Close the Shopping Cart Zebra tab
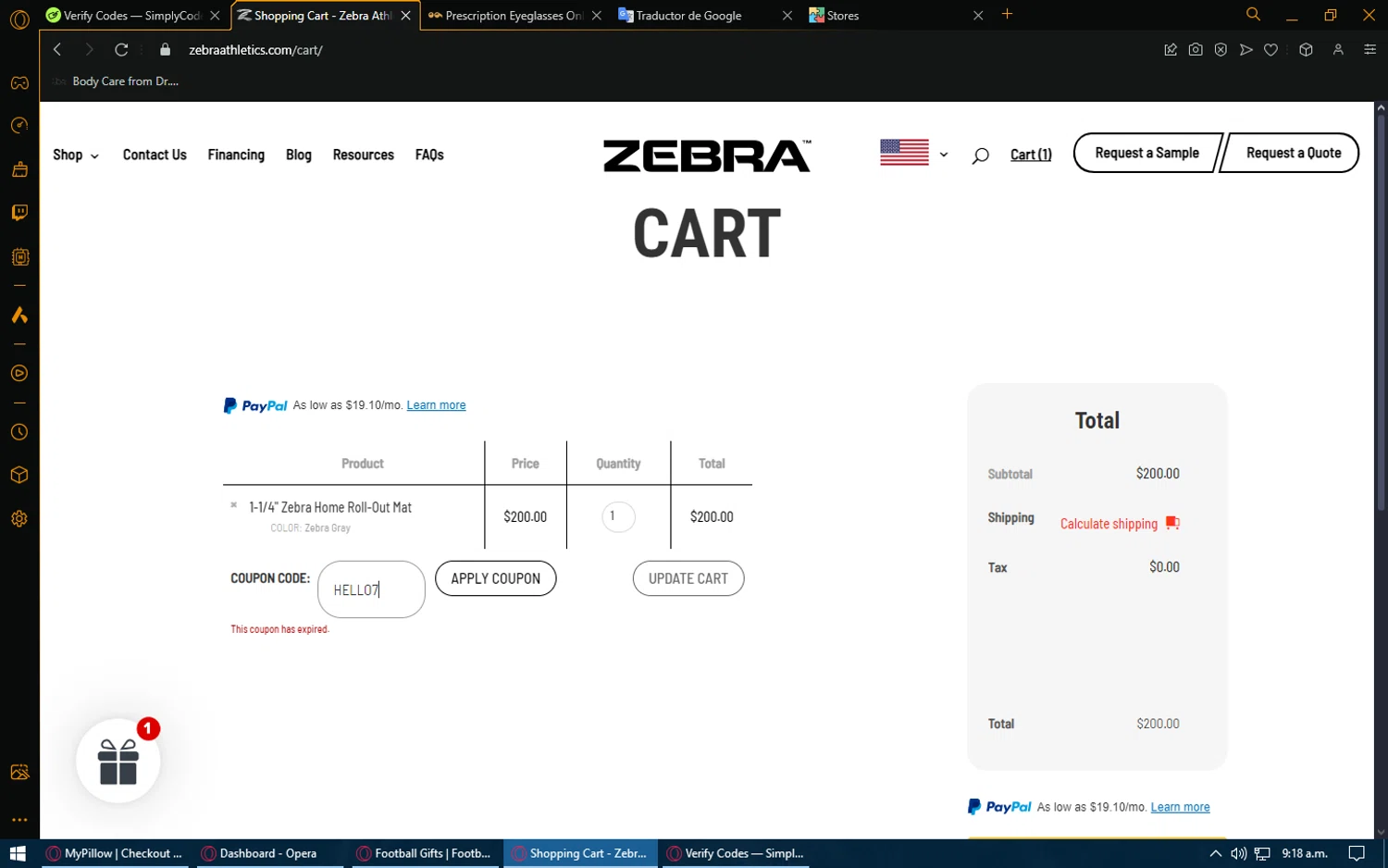Image resolution: width=1388 pixels, height=868 pixels. 405,16
